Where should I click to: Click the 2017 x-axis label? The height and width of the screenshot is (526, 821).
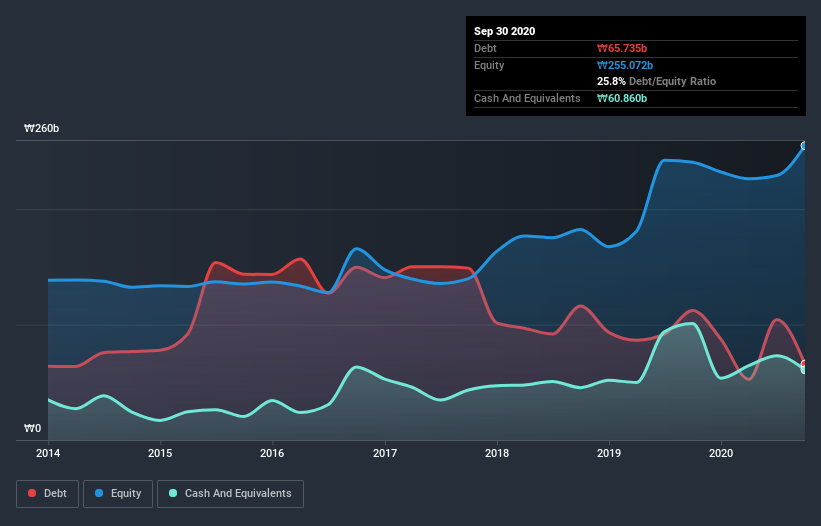click(384, 453)
